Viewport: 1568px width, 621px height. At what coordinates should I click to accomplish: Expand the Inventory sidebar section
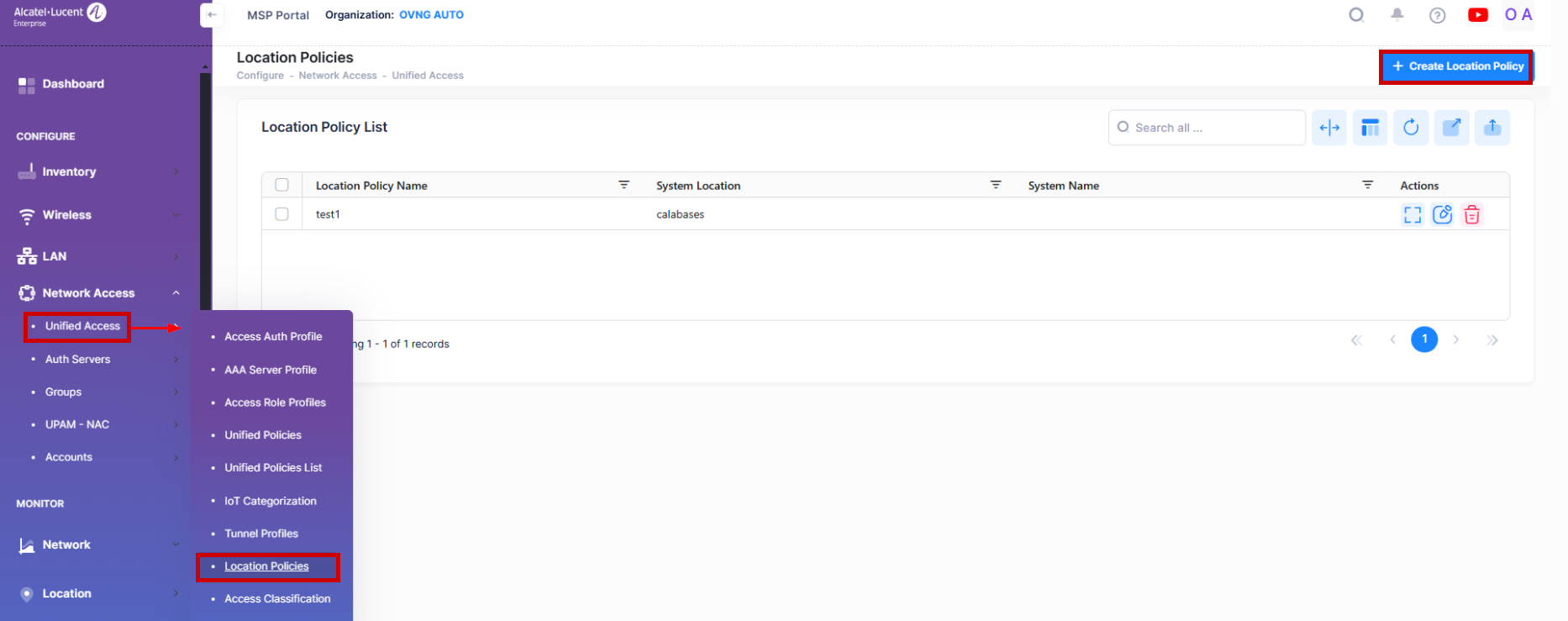[176, 171]
